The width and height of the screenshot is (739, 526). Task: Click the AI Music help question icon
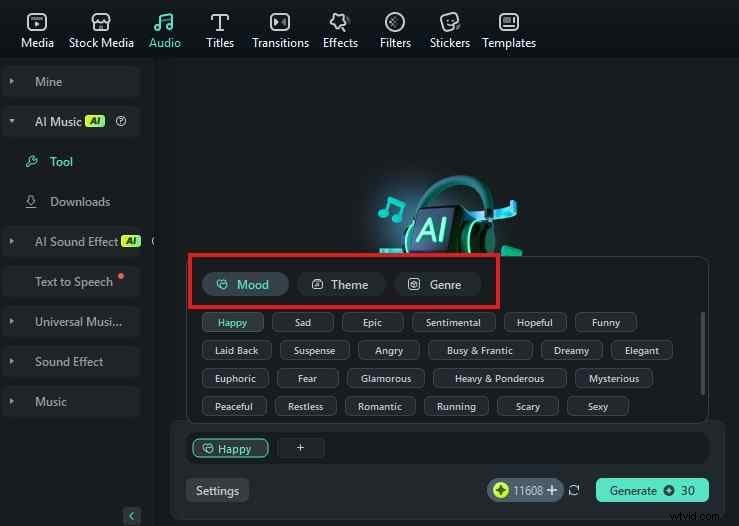121,121
